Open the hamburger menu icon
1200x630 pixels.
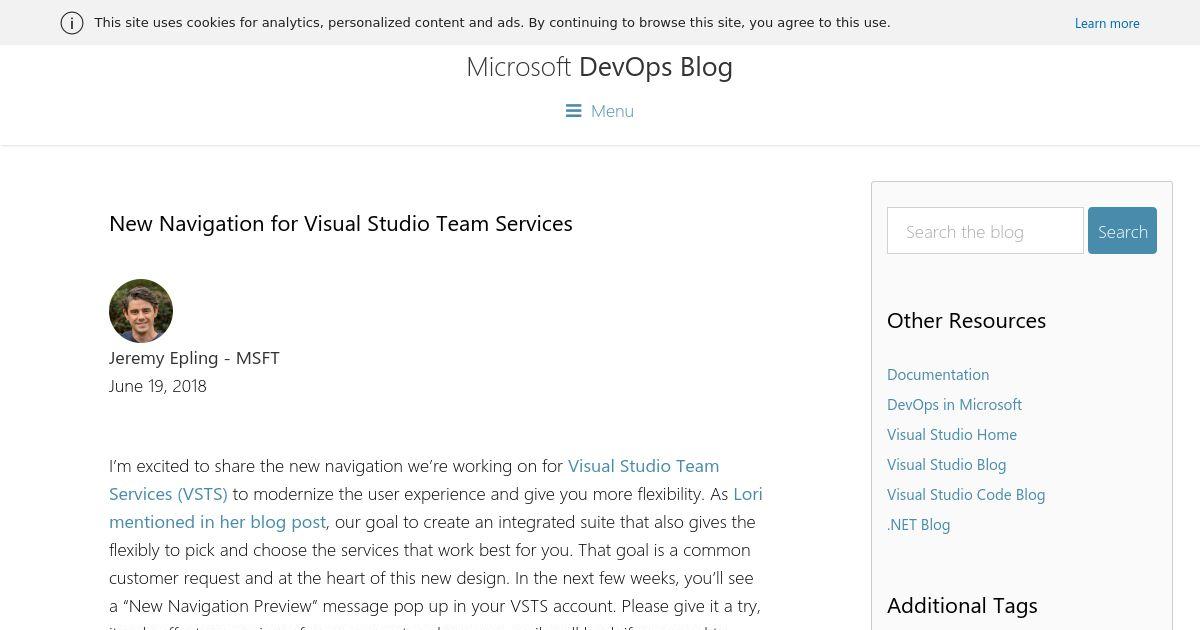tap(573, 111)
